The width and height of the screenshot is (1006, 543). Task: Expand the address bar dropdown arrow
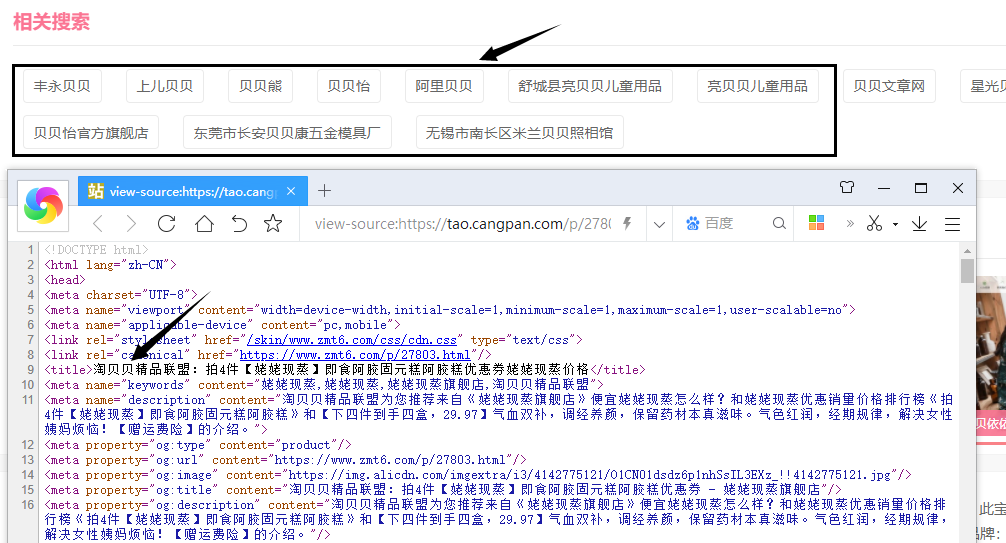coord(659,224)
